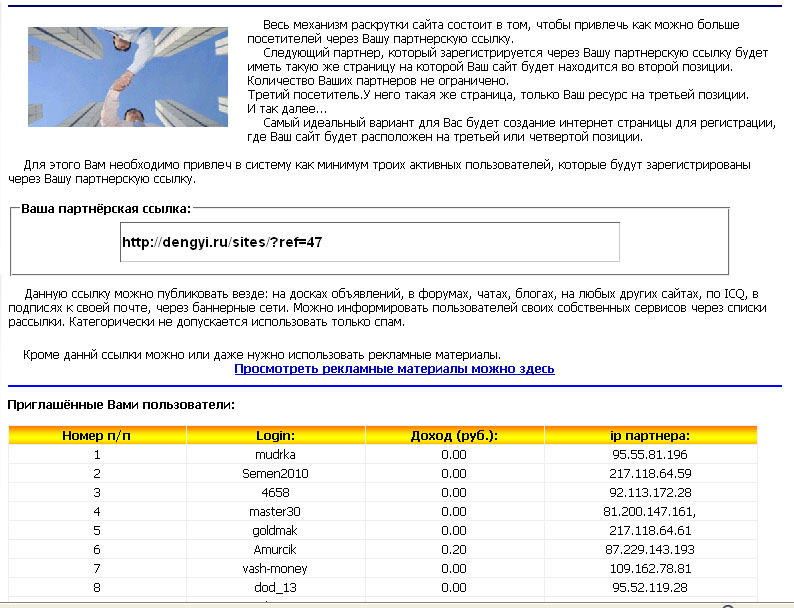The height and width of the screenshot is (608, 794).
Task: Select login 'mudrka' in the table
Action: 275,455
